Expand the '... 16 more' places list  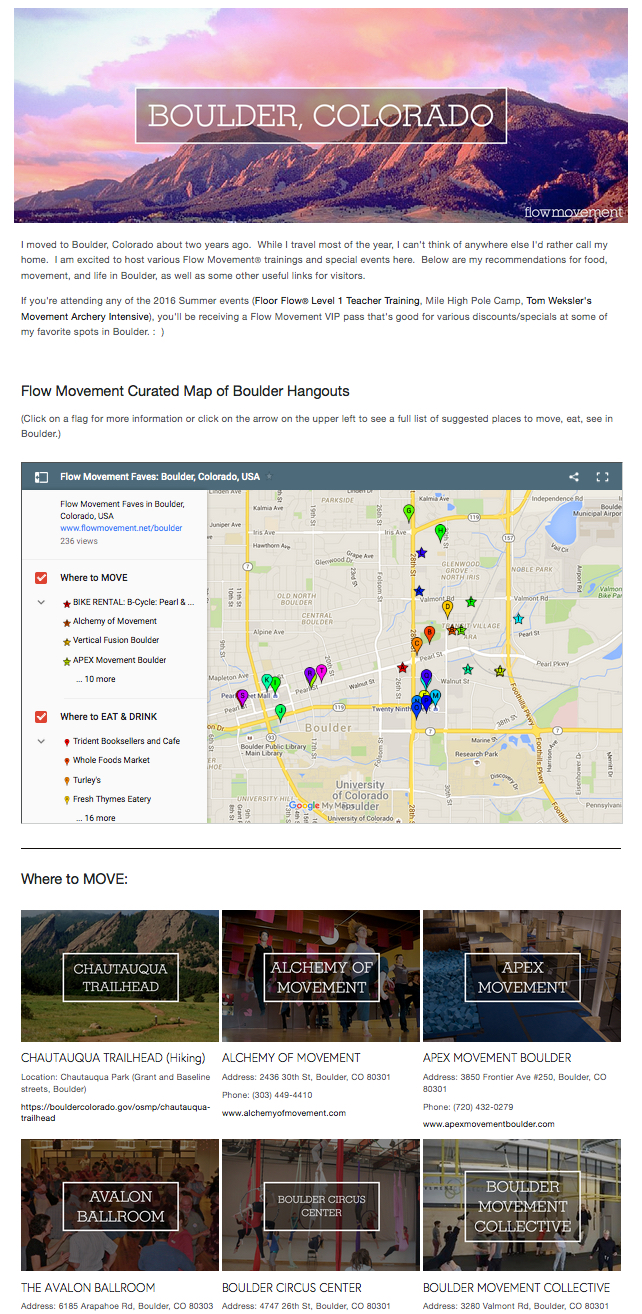(x=95, y=818)
